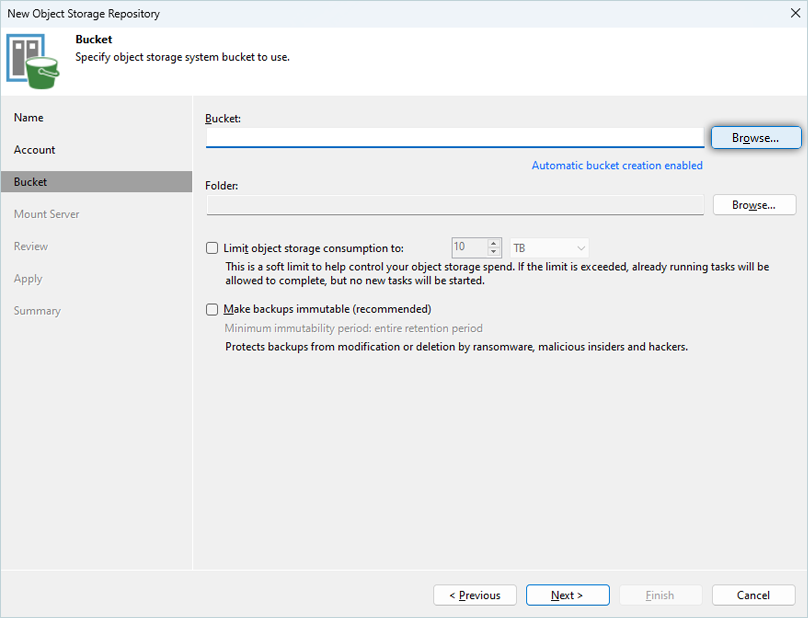Expand the TB unit dropdown
This screenshot has width=808, height=618.
(549, 248)
